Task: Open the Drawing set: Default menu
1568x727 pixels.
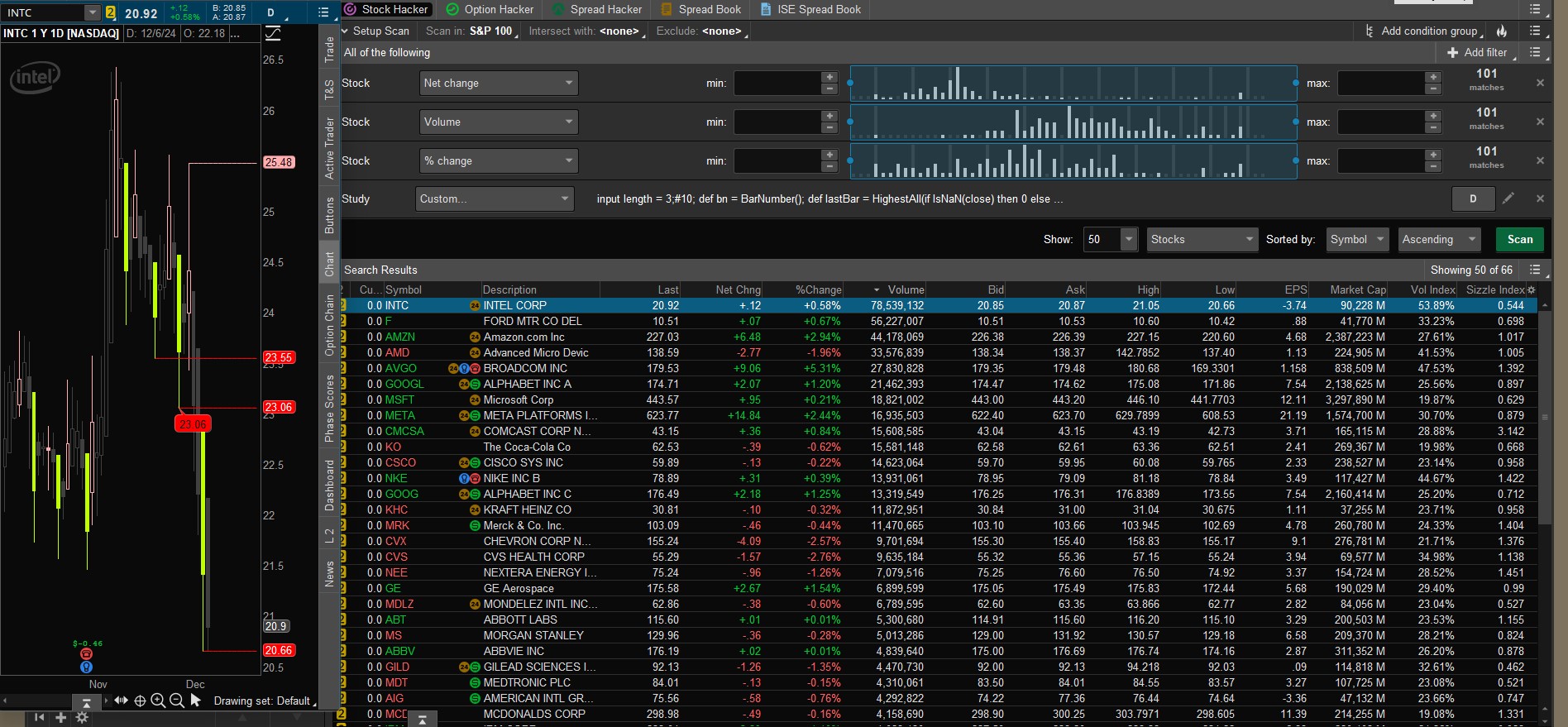Action: click(263, 701)
